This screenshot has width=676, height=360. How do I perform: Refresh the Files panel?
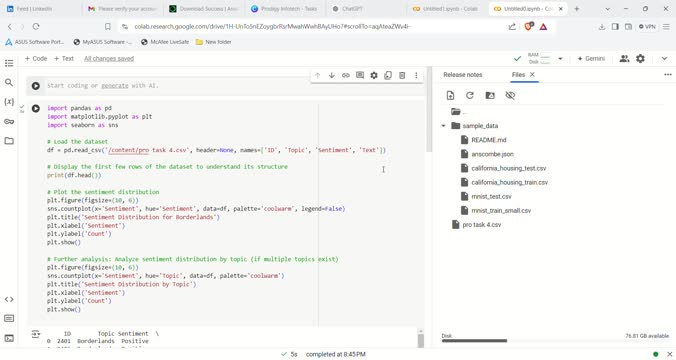470,95
